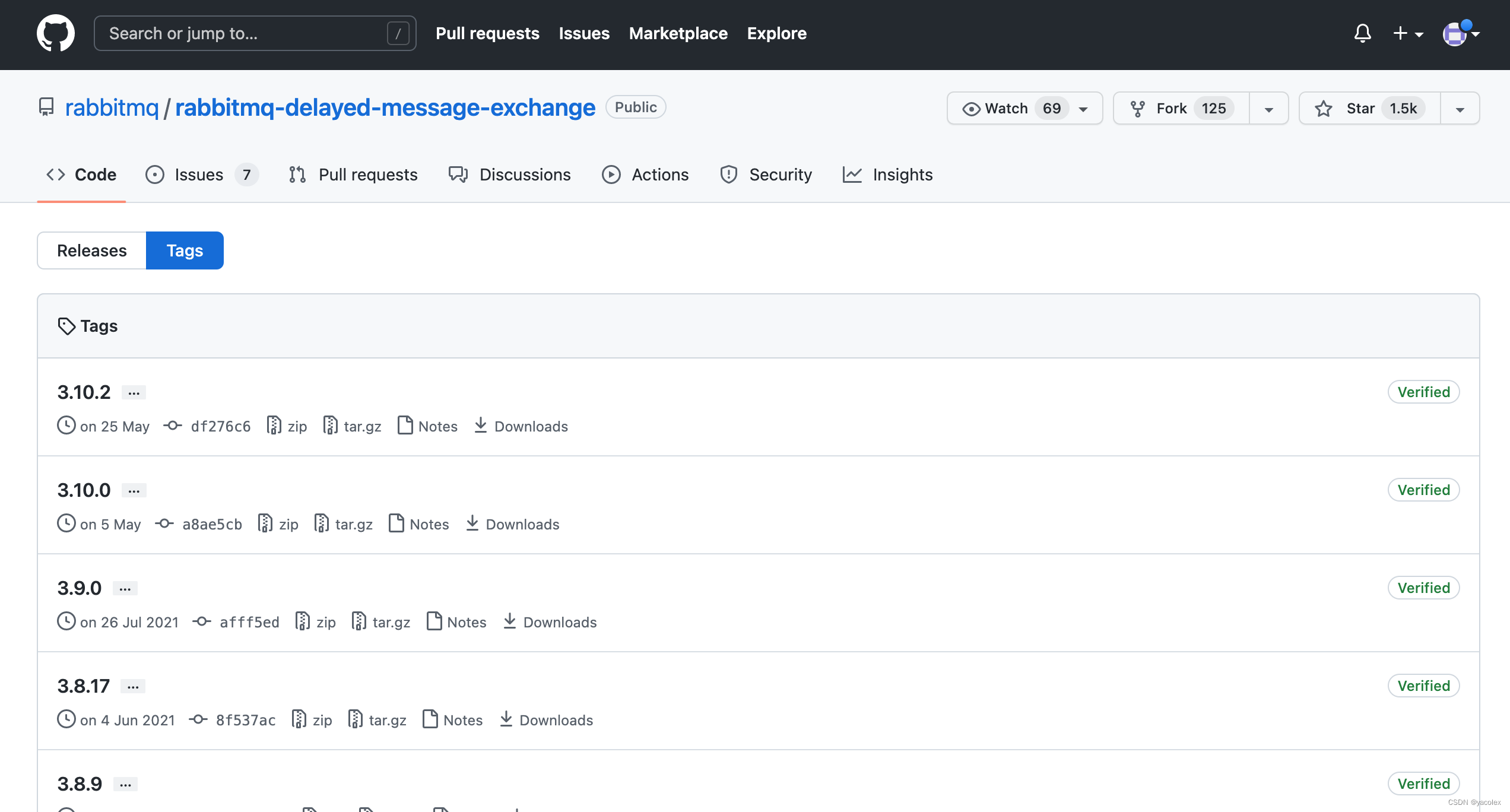Image resolution: width=1510 pixels, height=812 pixels.
Task: Open tag 3.8.17
Action: click(x=83, y=686)
